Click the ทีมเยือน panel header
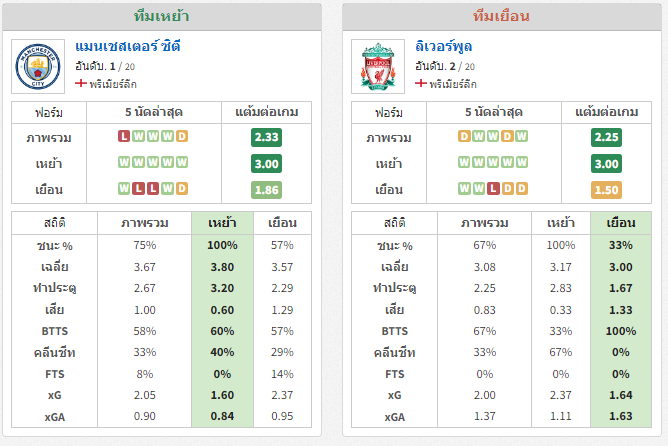Image resolution: width=668 pixels, height=446 pixels. (x=501, y=16)
